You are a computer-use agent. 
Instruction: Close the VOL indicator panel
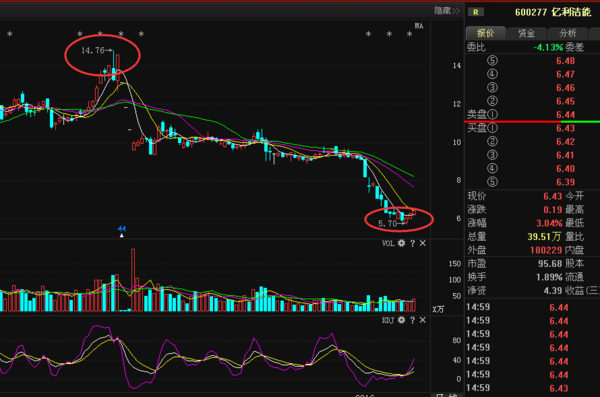click(423, 243)
